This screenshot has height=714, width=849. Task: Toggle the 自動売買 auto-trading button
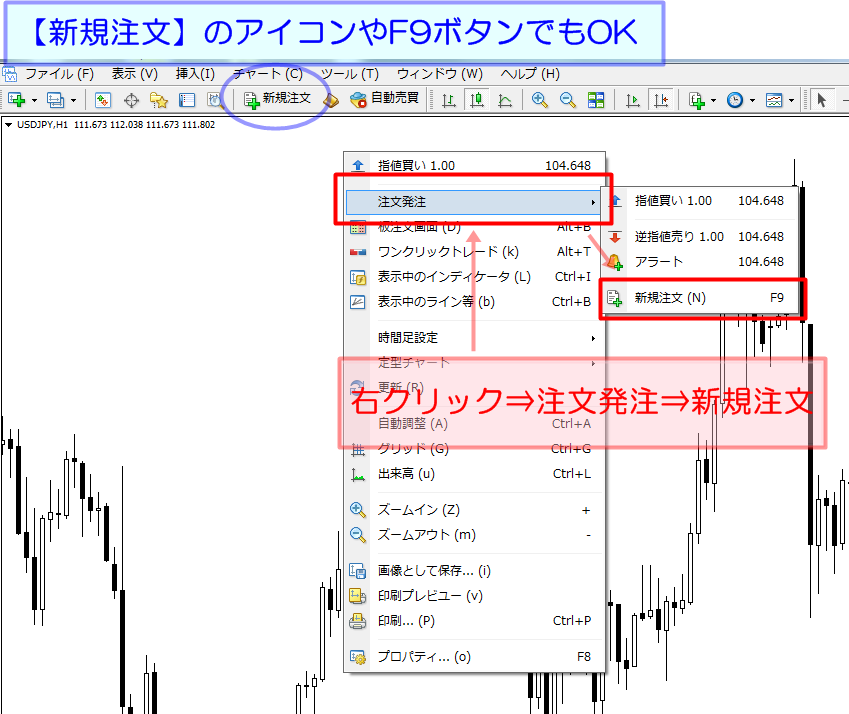(384, 99)
